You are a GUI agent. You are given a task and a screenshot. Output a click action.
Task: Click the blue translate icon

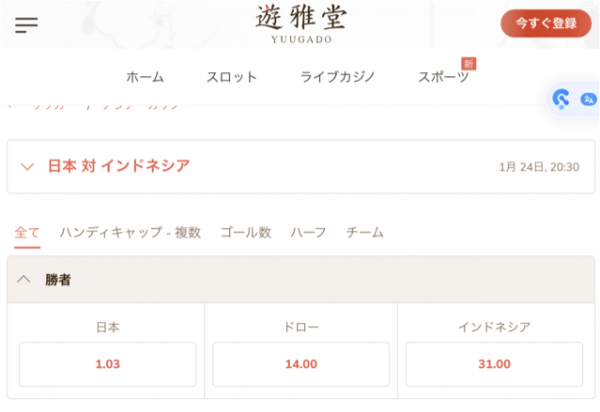(x=588, y=99)
